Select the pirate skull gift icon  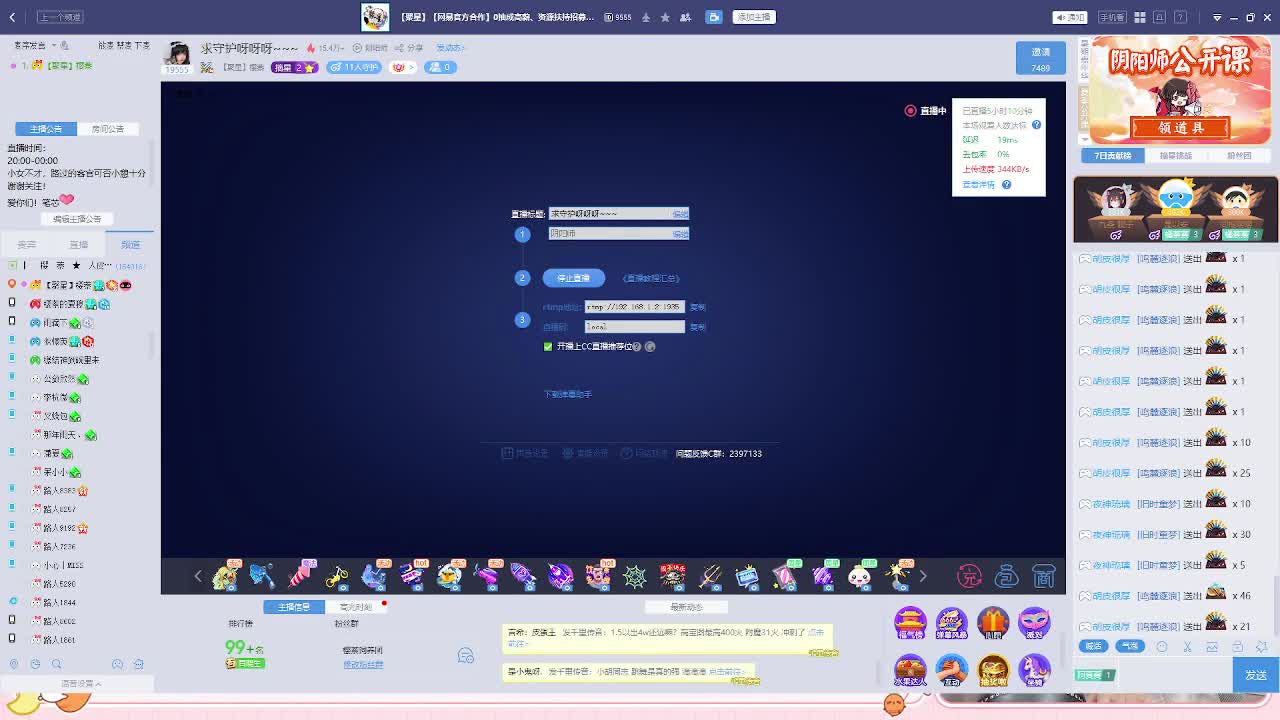click(x=673, y=576)
